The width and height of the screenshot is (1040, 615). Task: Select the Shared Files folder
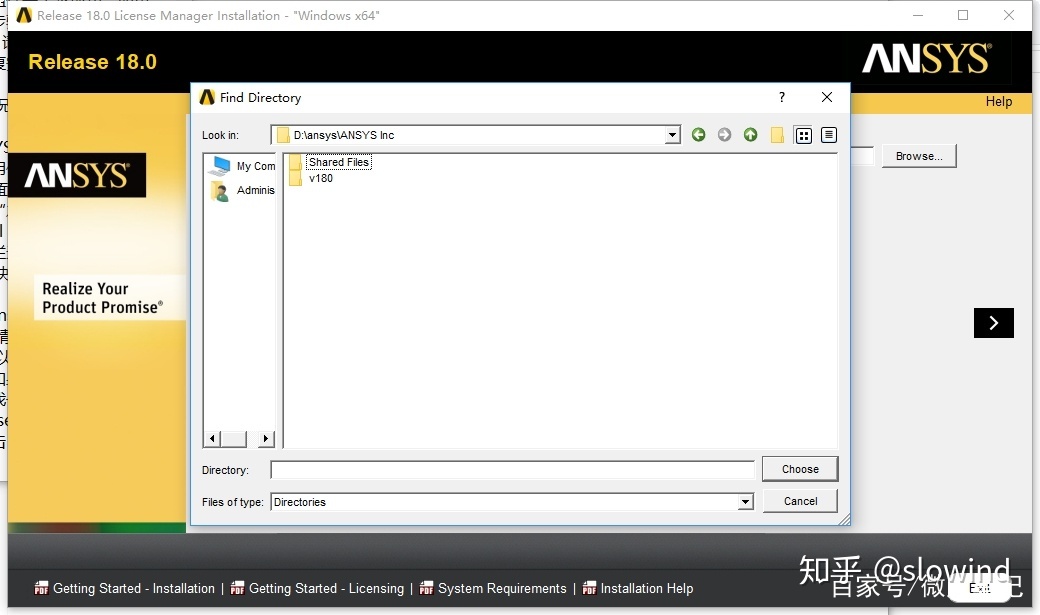(331, 162)
